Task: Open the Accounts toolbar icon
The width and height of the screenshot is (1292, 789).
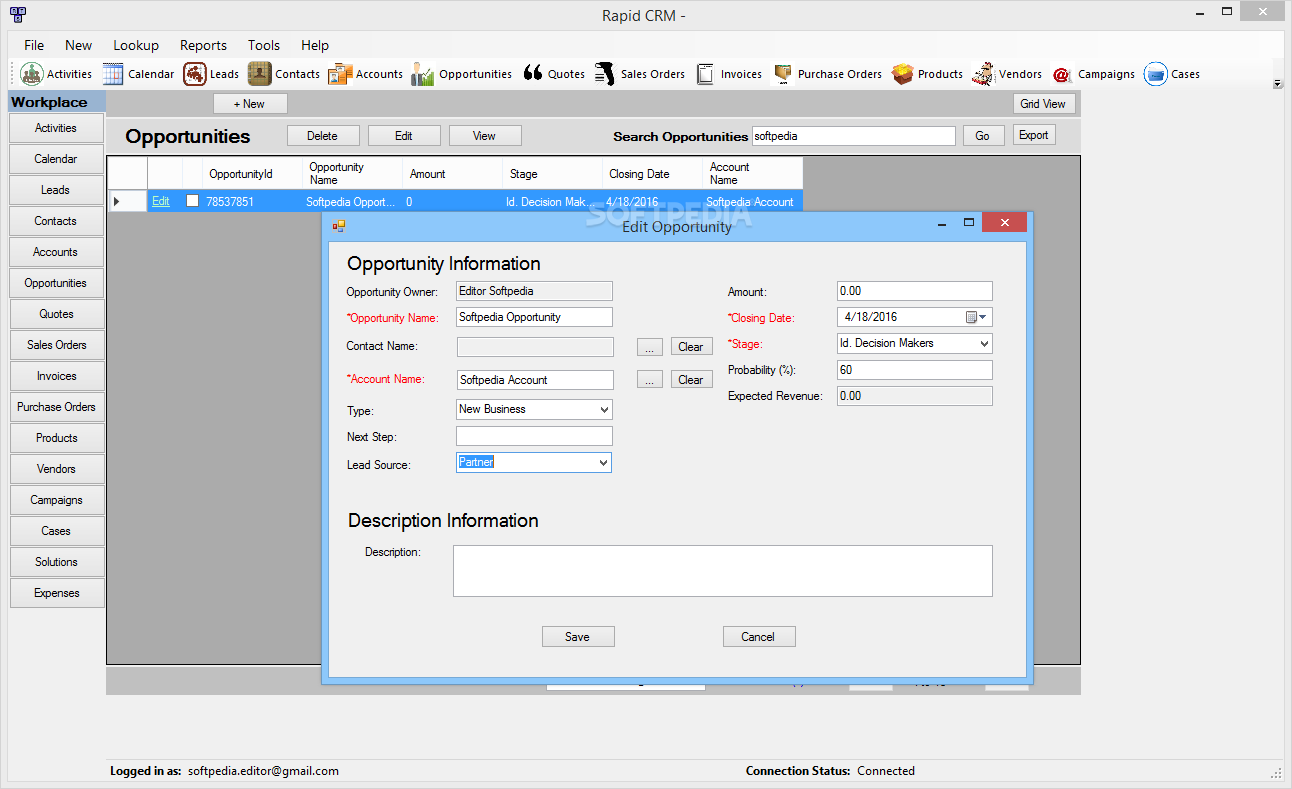Action: click(x=340, y=74)
